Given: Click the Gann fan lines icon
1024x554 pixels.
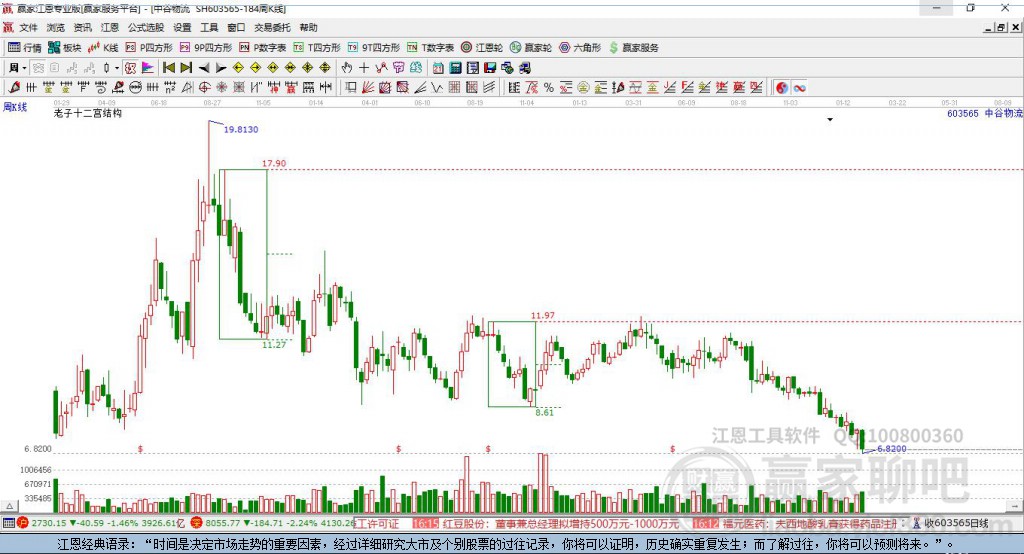Looking at the screenshot, I should pyautogui.click(x=368, y=87).
